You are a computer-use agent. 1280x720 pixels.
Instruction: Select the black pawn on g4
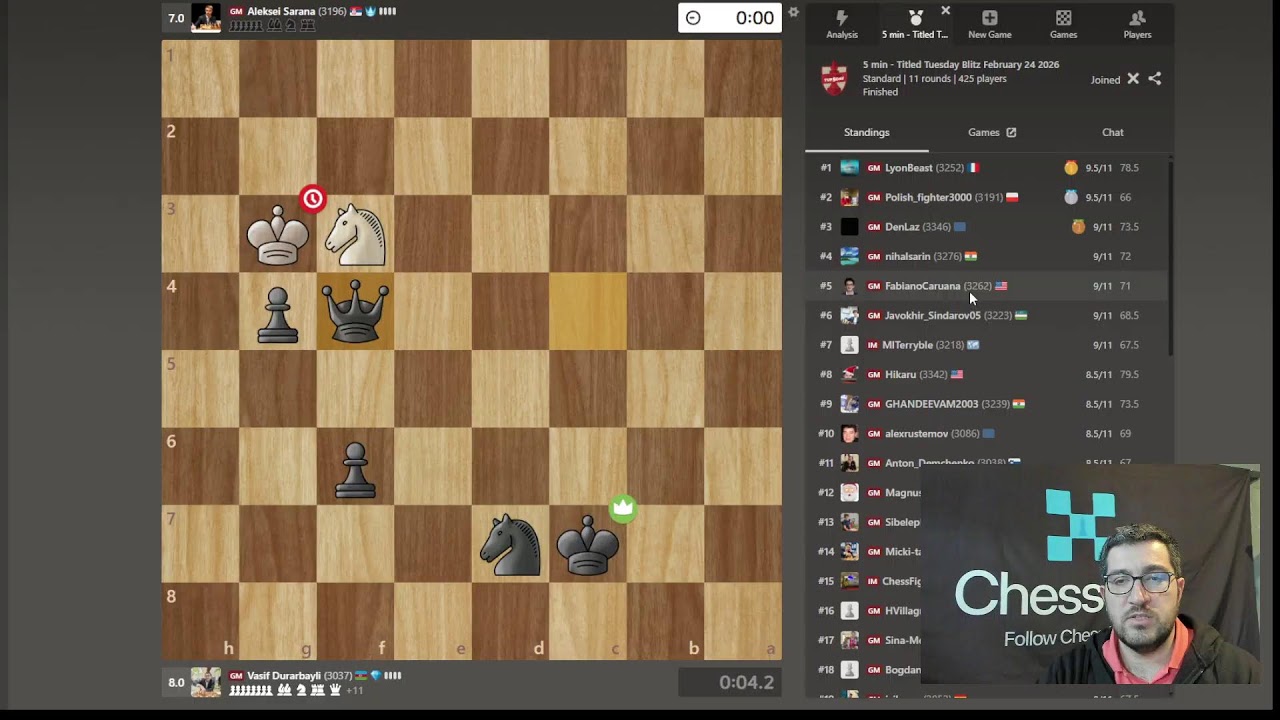click(x=278, y=314)
